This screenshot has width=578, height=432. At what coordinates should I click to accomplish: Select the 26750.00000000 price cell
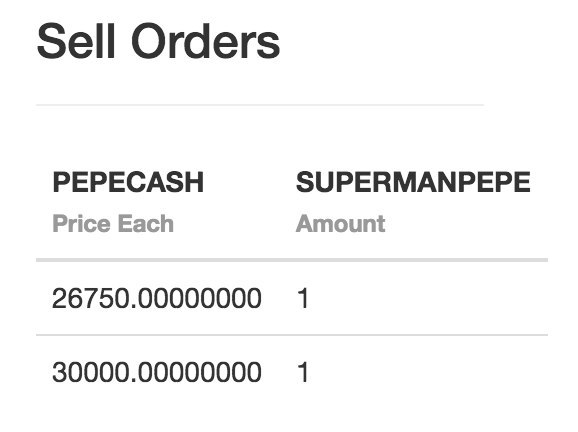click(x=157, y=298)
